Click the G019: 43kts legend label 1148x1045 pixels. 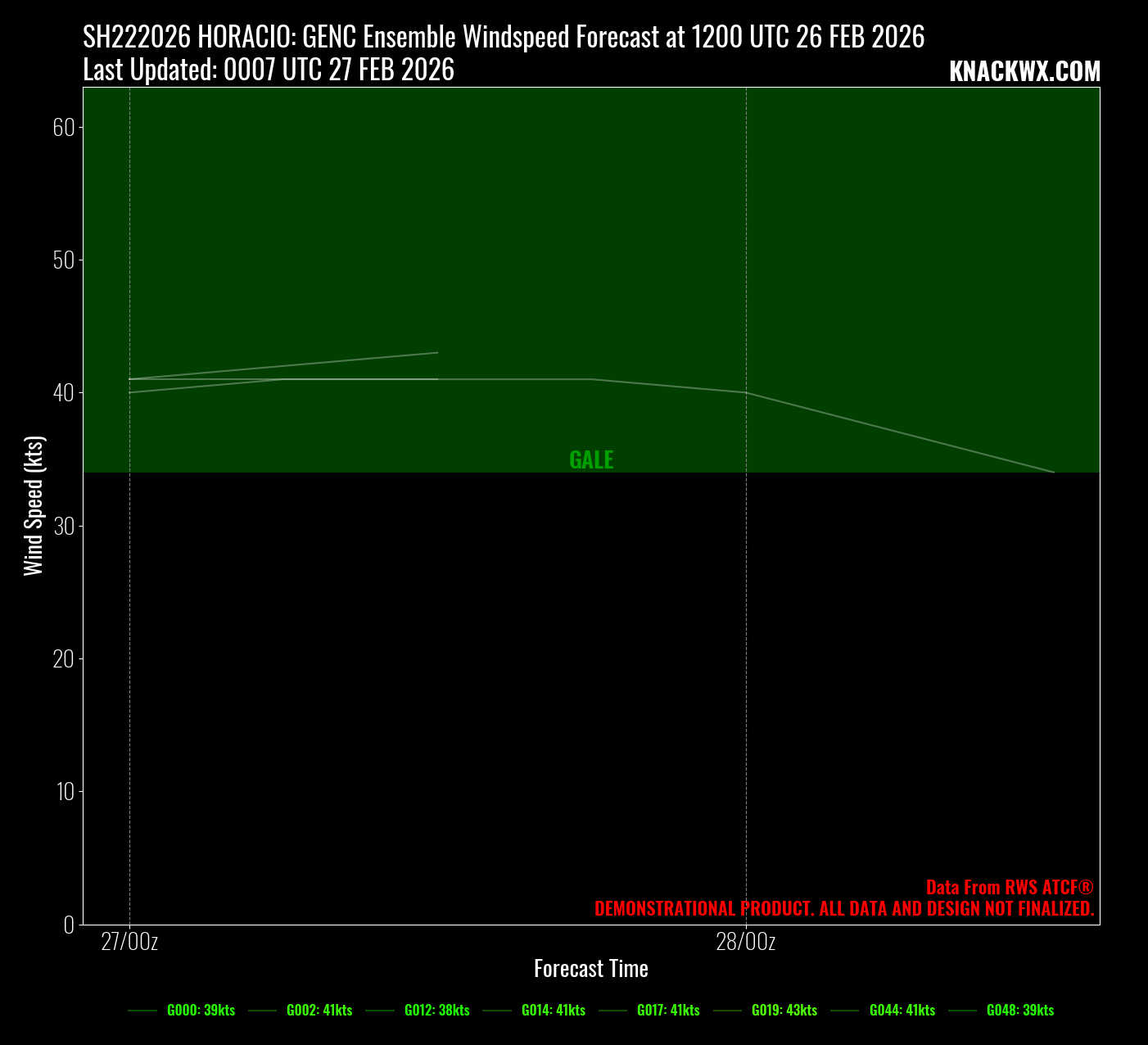coord(784,1011)
